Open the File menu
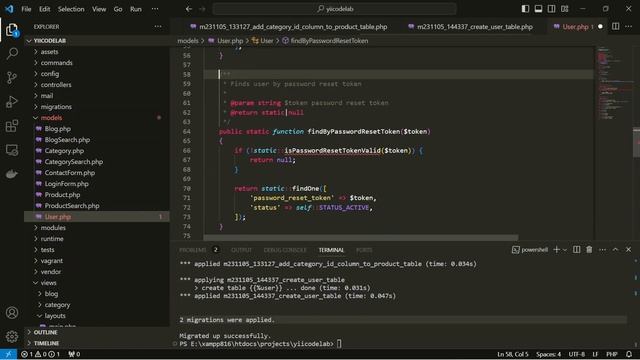Viewport: 640px width, 360px height. (26, 9)
